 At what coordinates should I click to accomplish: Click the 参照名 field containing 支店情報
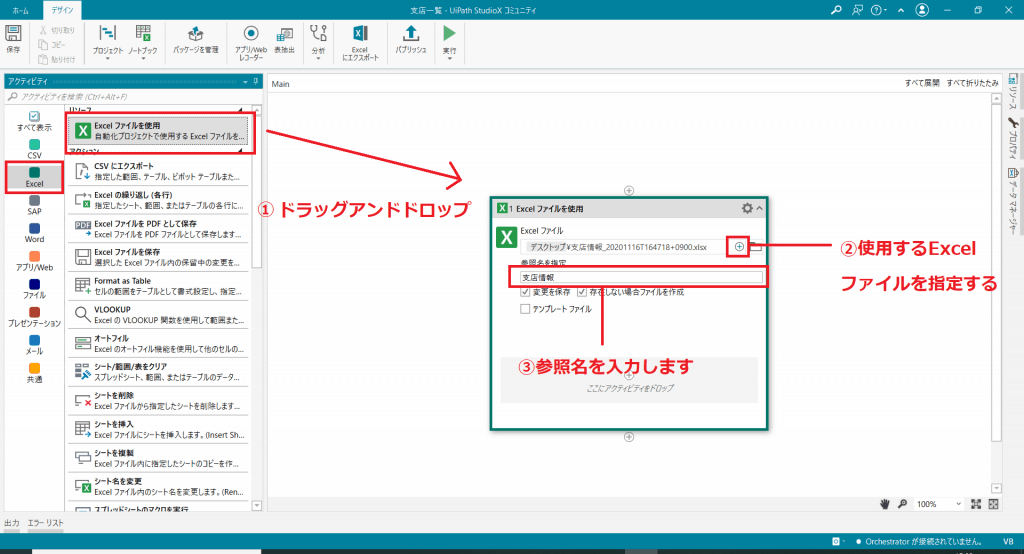[640, 277]
